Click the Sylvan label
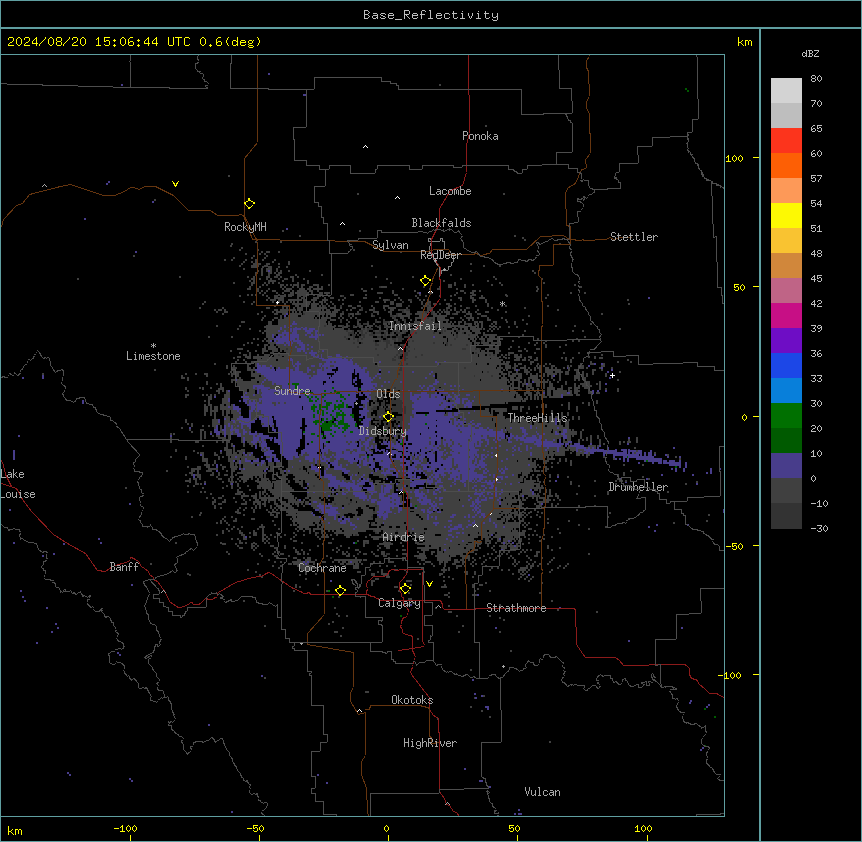862x842 pixels. click(390, 245)
